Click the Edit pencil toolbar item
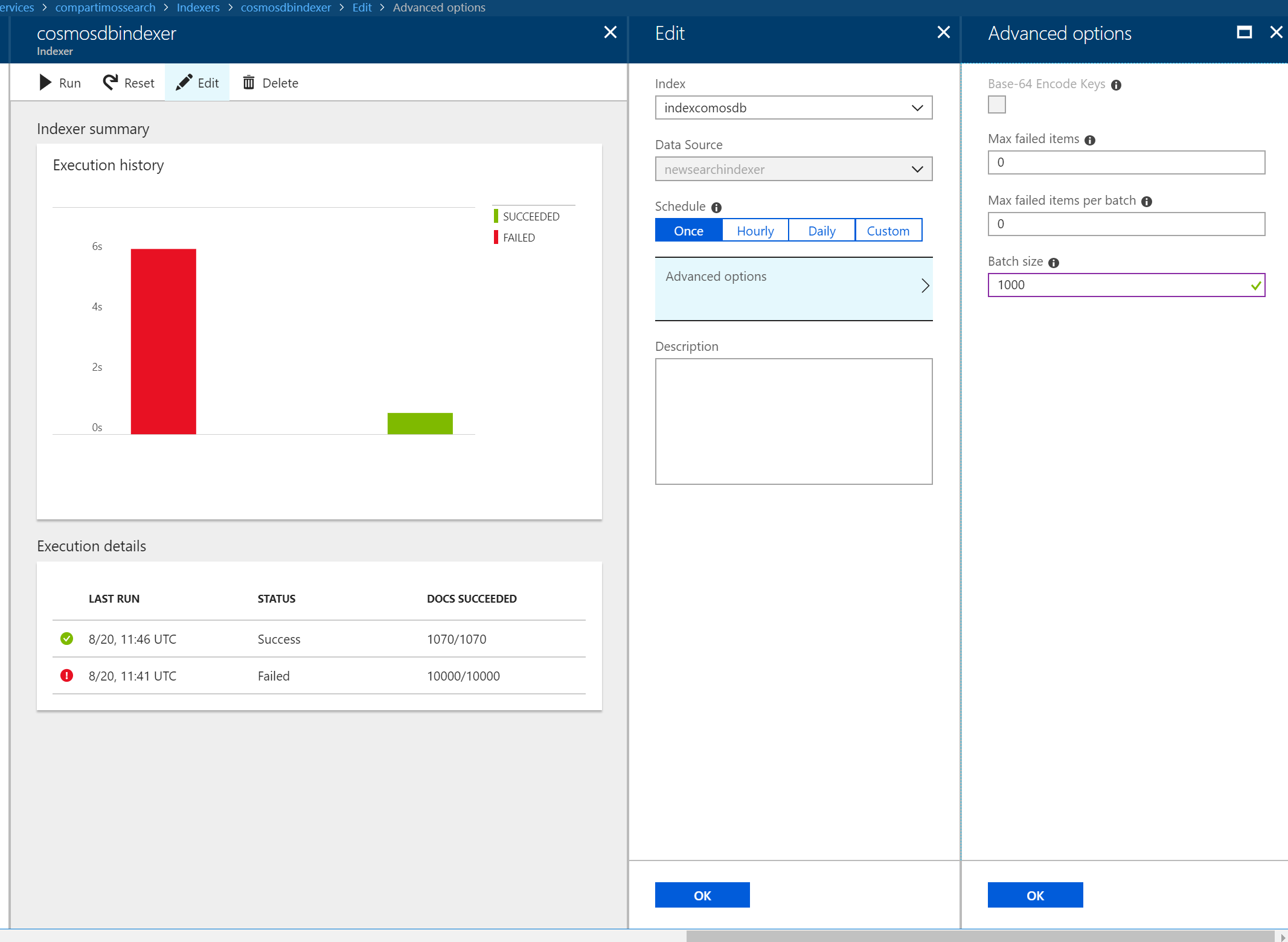1288x942 pixels. [x=197, y=83]
